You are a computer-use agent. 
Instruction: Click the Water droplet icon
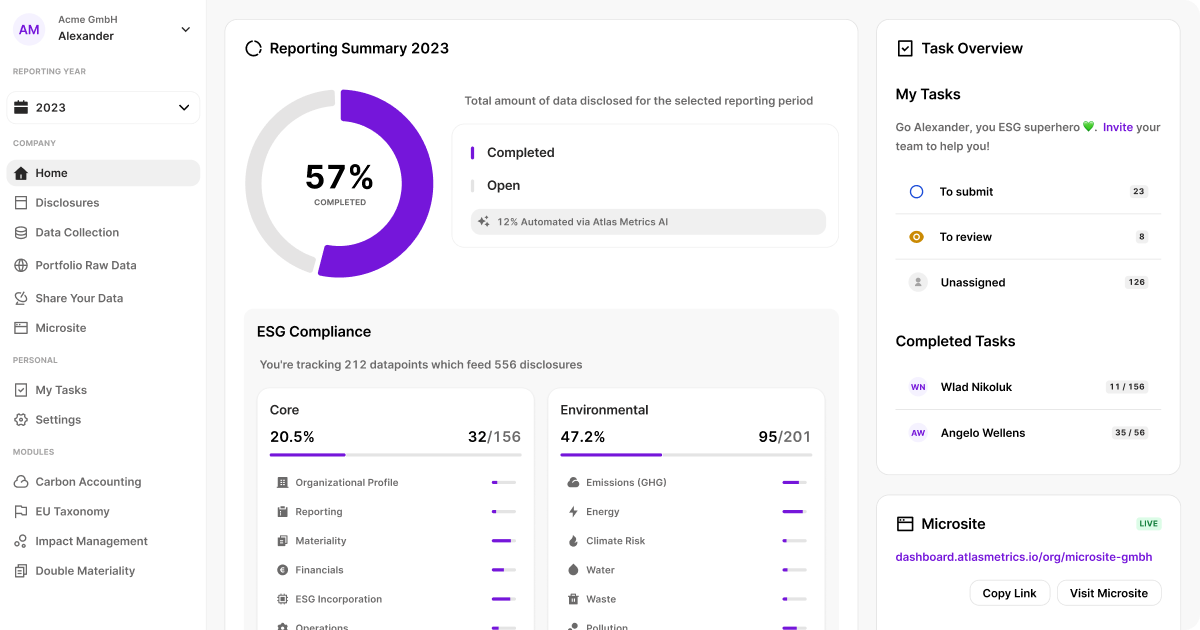pyautogui.click(x=573, y=570)
